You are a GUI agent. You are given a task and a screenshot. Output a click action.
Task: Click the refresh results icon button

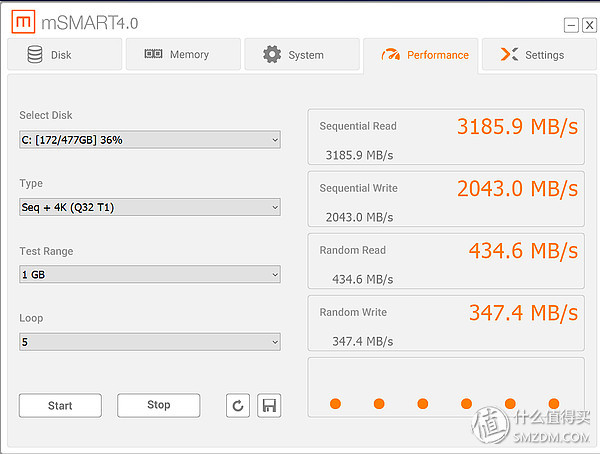click(x=238, y=405)
